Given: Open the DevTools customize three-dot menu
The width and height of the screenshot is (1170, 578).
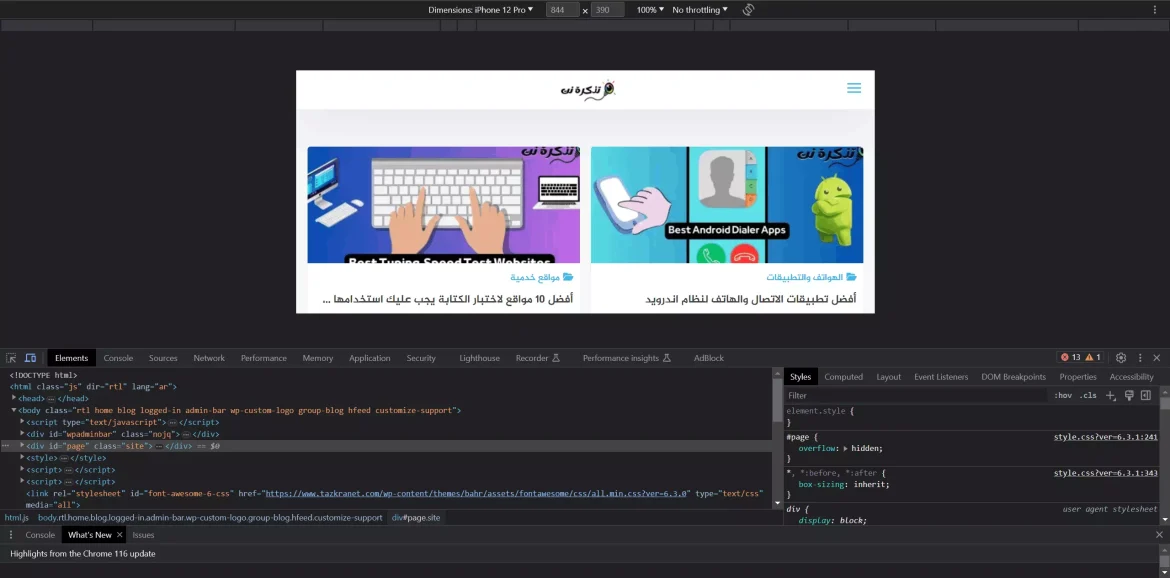Looking at the screenshot, I should pos(1140,358).
